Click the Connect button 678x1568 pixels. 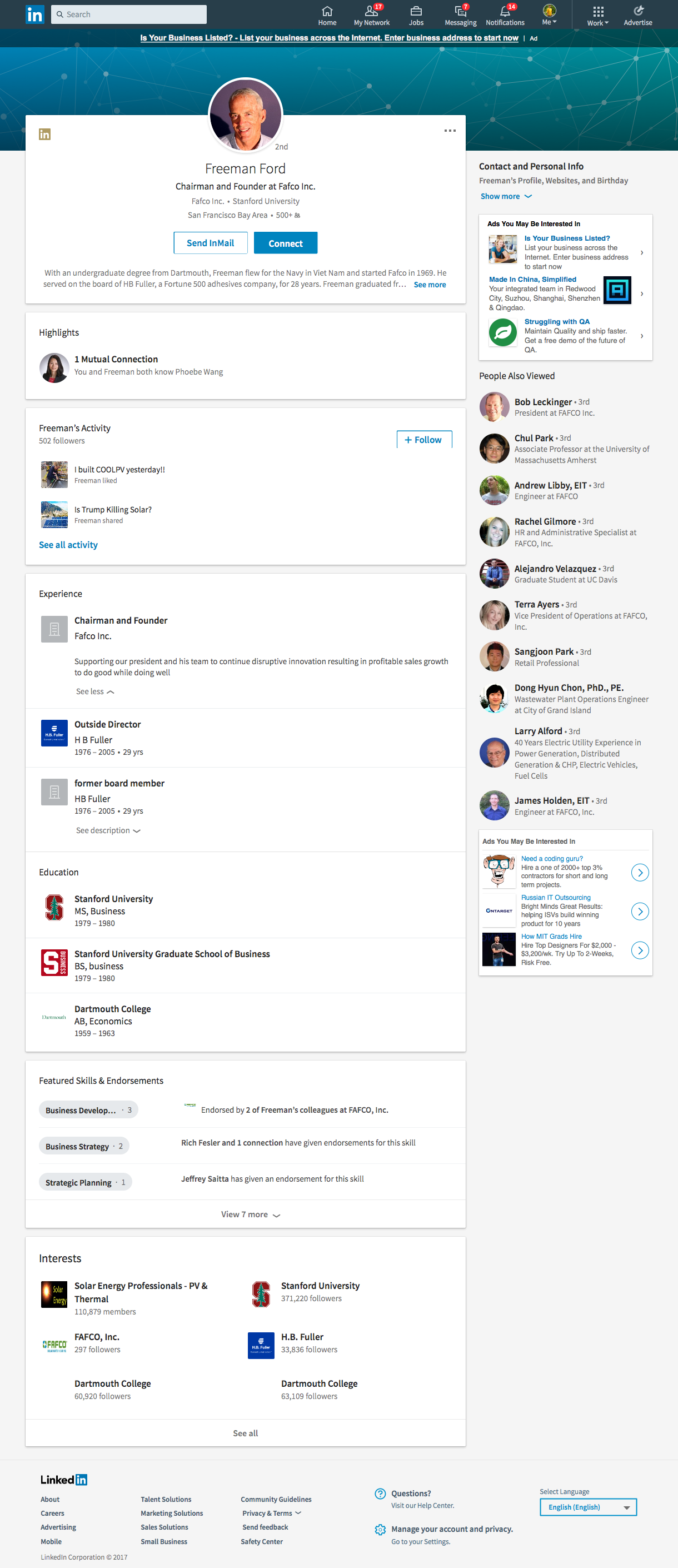[286, 243]
